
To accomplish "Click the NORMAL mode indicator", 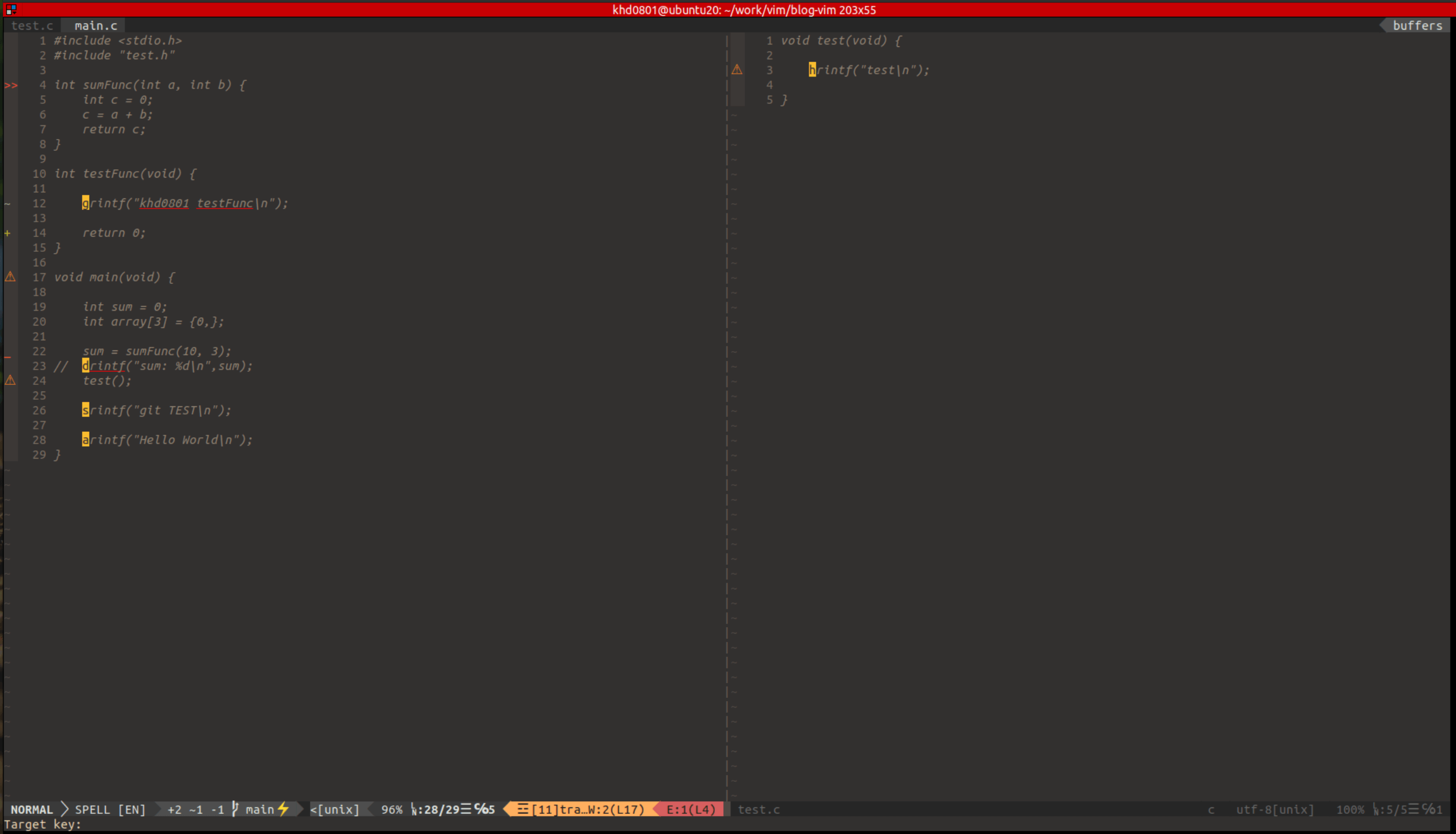I will click(31, 810).
